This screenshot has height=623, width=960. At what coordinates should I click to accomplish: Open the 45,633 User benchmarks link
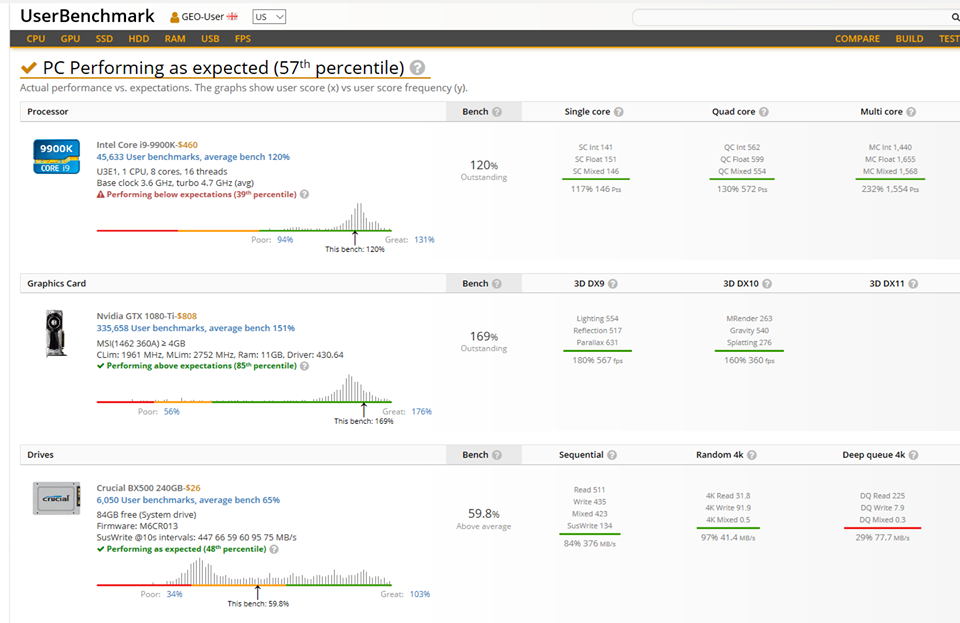click(x=193, y=157)
